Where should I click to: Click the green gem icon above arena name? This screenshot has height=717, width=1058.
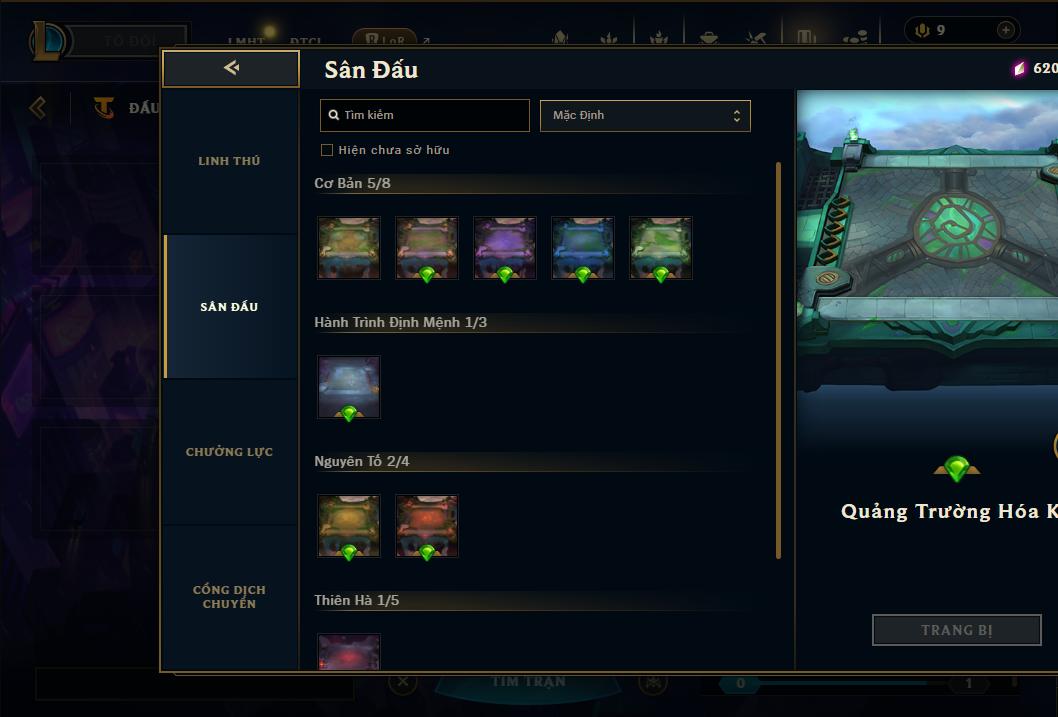(x=956, y=468)
